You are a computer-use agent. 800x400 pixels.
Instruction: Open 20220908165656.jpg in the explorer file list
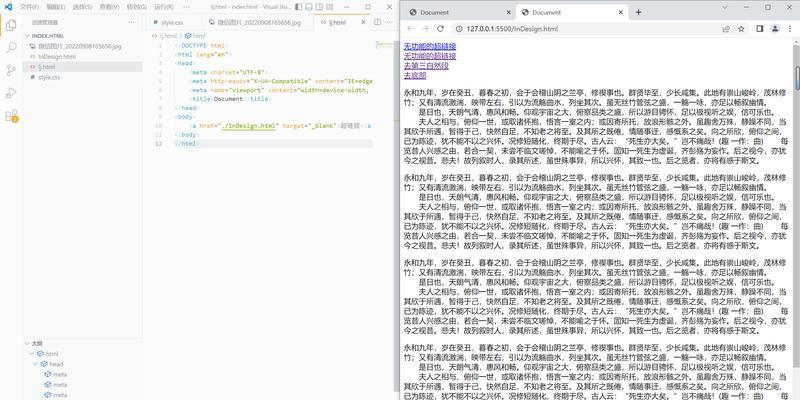(x=80, y=46)
